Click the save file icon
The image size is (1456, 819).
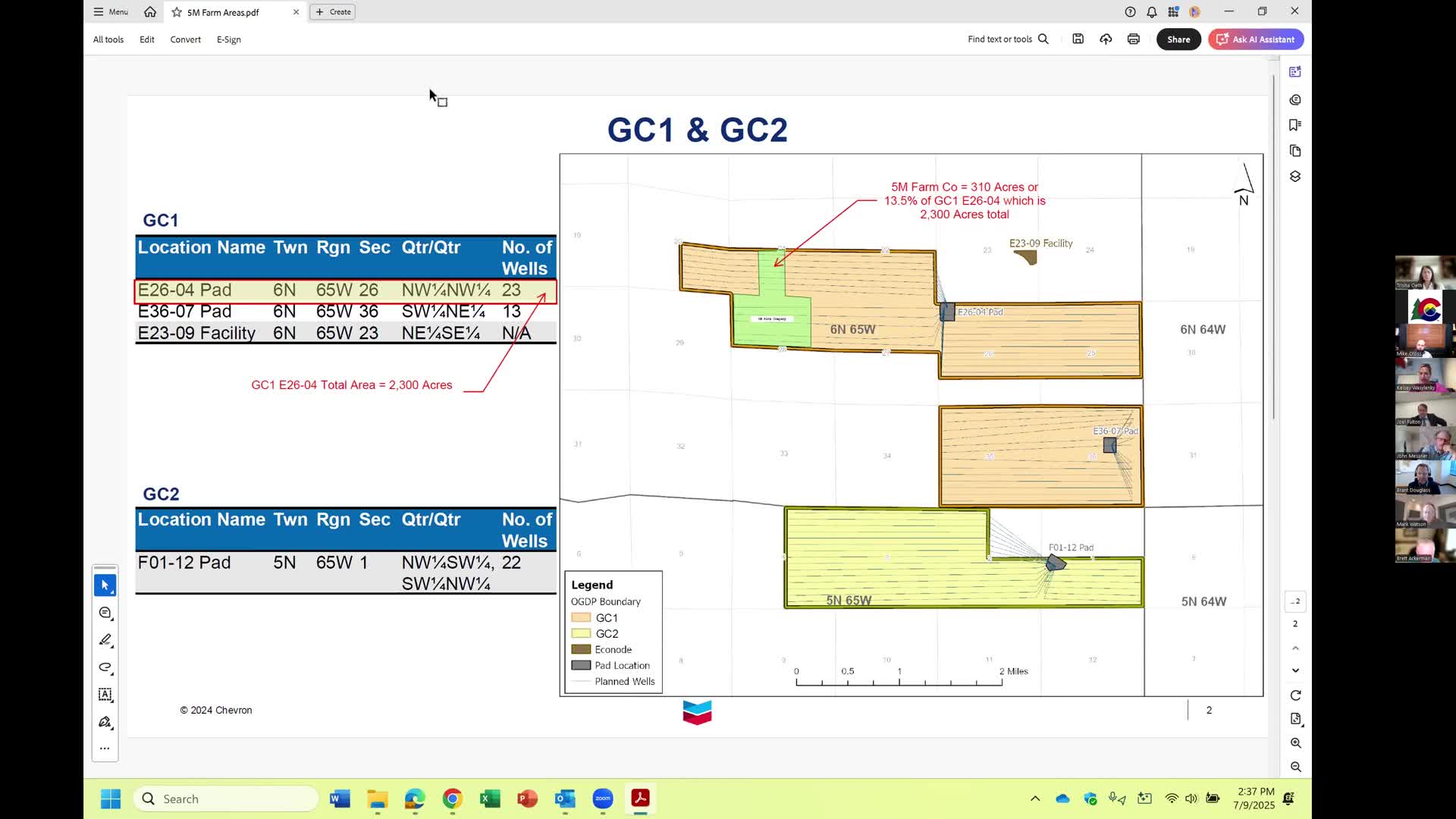click(1078, 39)
